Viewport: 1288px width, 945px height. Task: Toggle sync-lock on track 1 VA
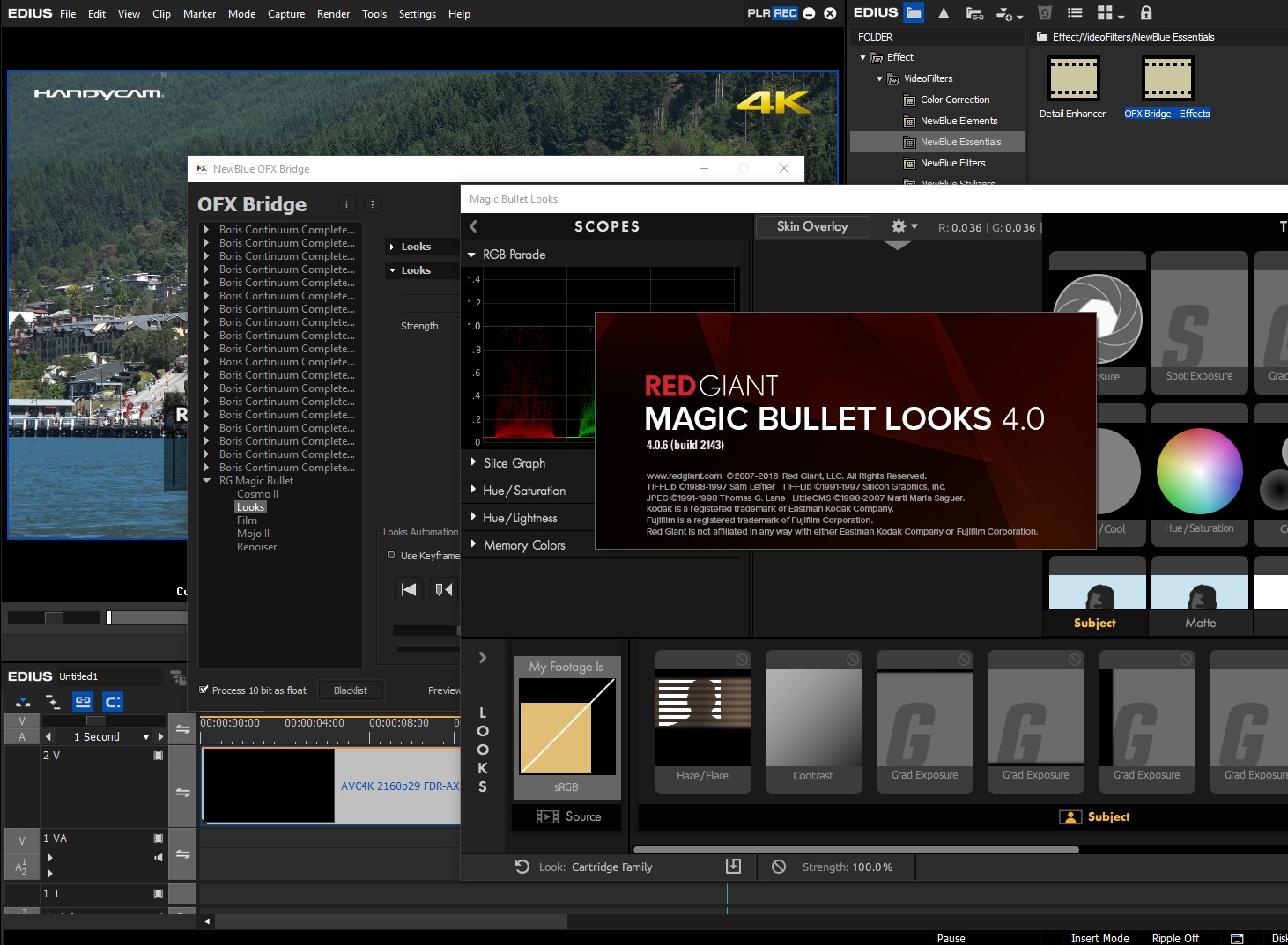pos(182,854)
